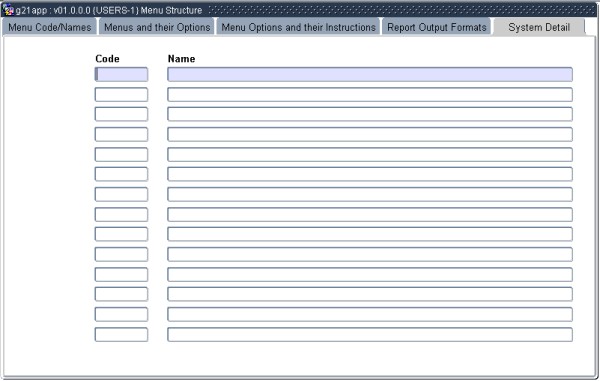Viewport: 600px width, 381px height.
Task: Click the last row Code field
Action: pyautogui.click(x=121, y=335)
